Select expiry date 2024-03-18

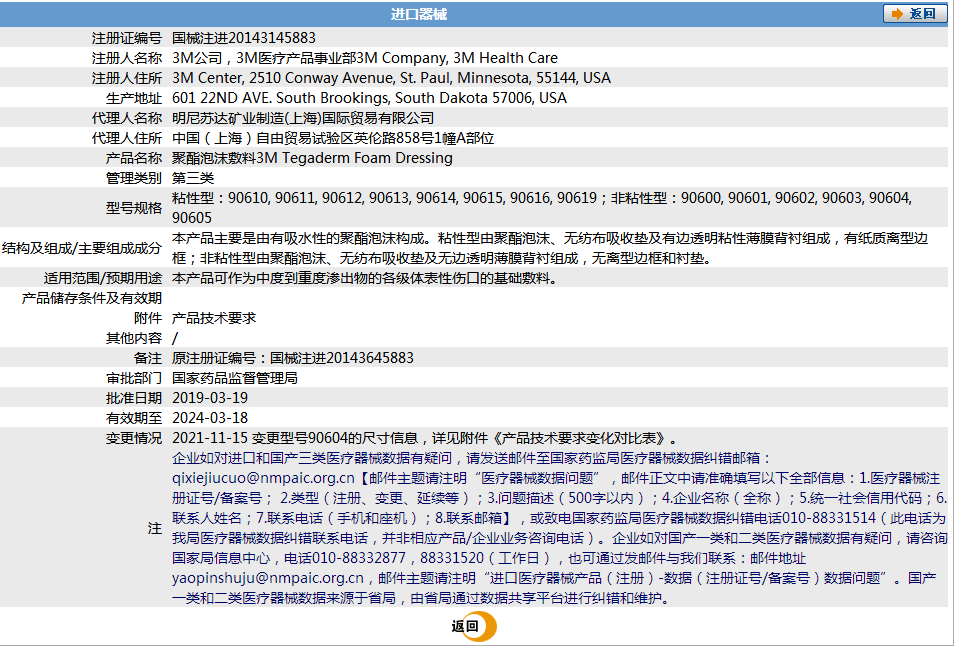(x=210, y=418)
